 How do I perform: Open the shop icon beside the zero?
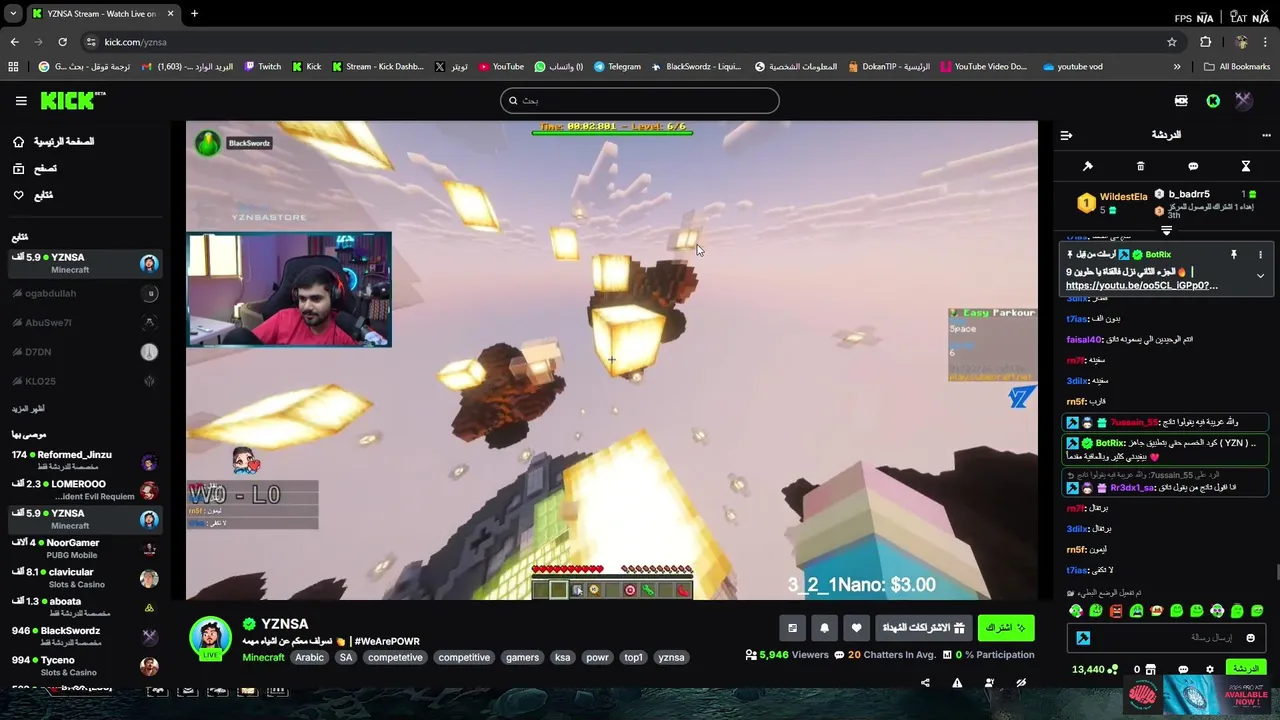point(1151,669)
